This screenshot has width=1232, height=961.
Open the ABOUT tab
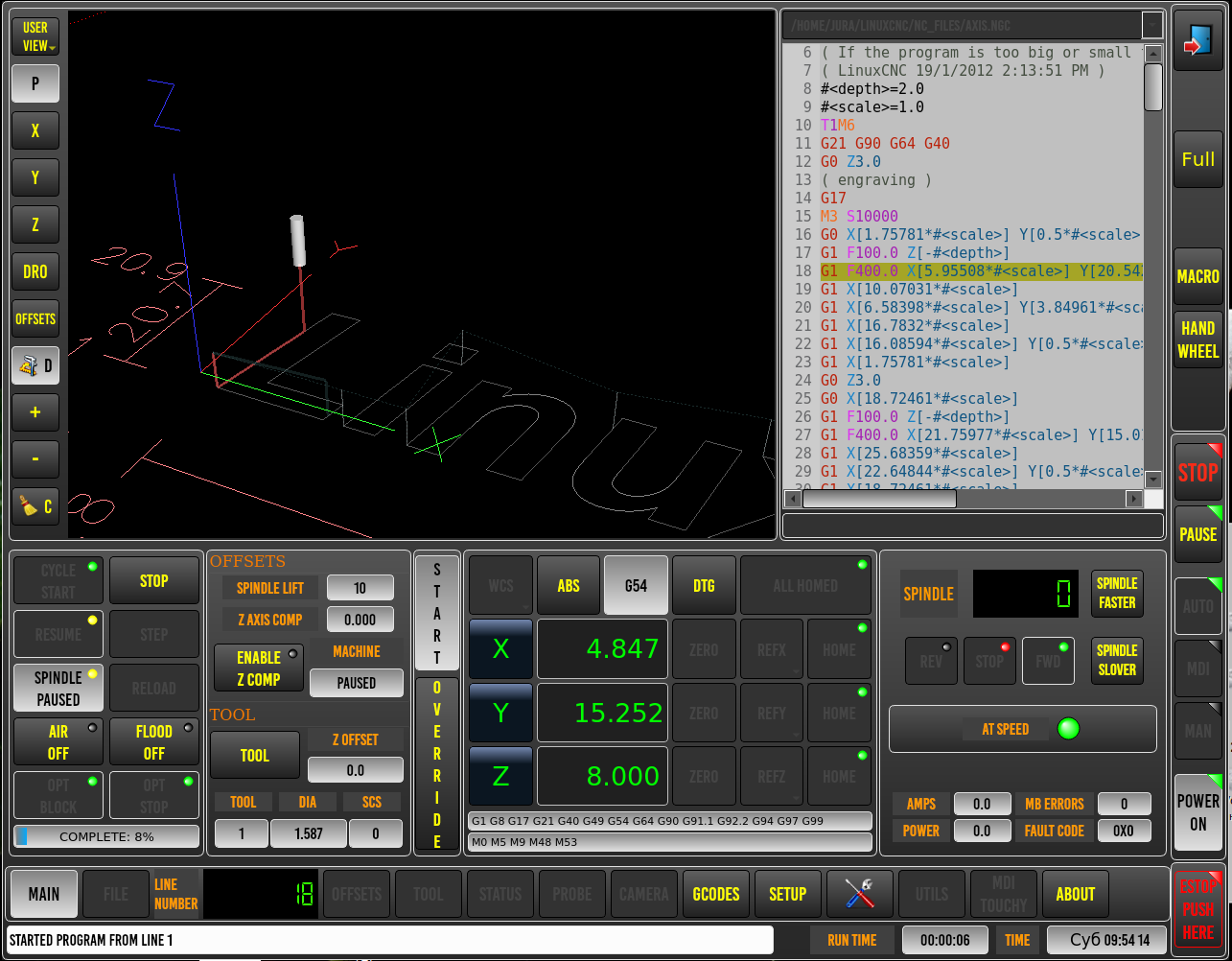1076,894
